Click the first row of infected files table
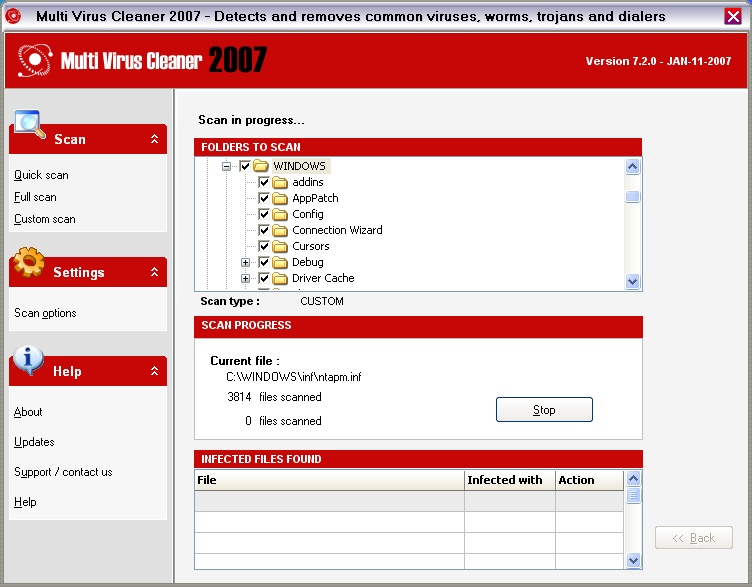 [x=409, y=501]
